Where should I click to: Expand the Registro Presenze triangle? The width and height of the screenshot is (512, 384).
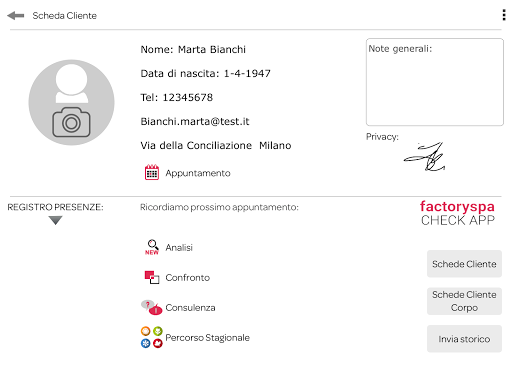pyautogui.click(x=55, y=220)
